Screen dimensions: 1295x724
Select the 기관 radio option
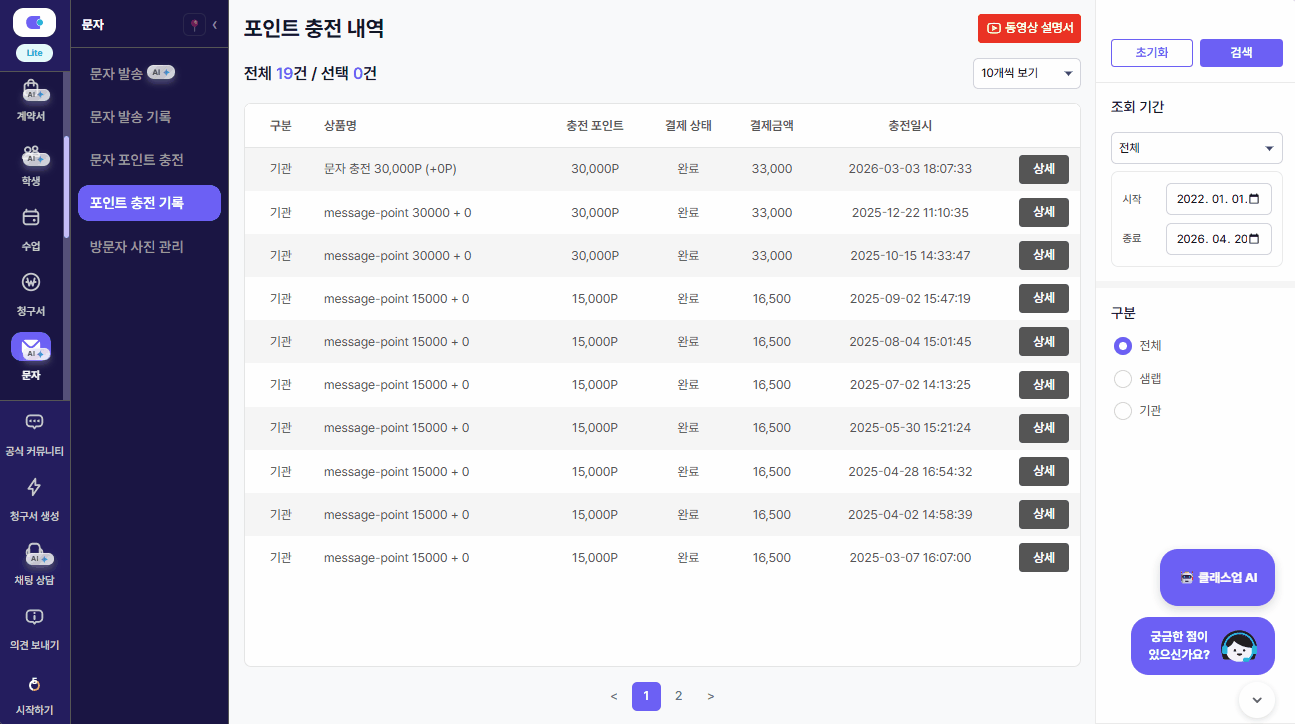point(1123,411)
